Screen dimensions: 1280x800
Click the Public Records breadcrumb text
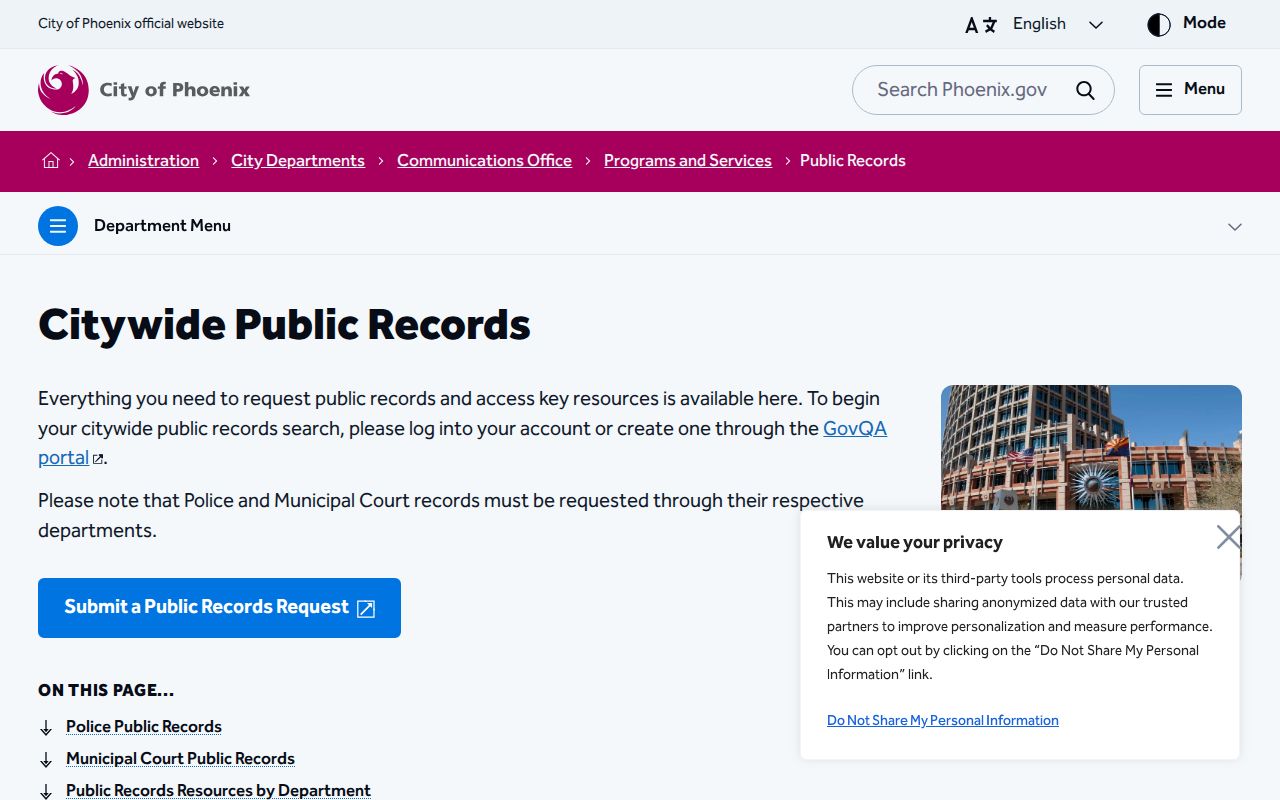(853, 160)
